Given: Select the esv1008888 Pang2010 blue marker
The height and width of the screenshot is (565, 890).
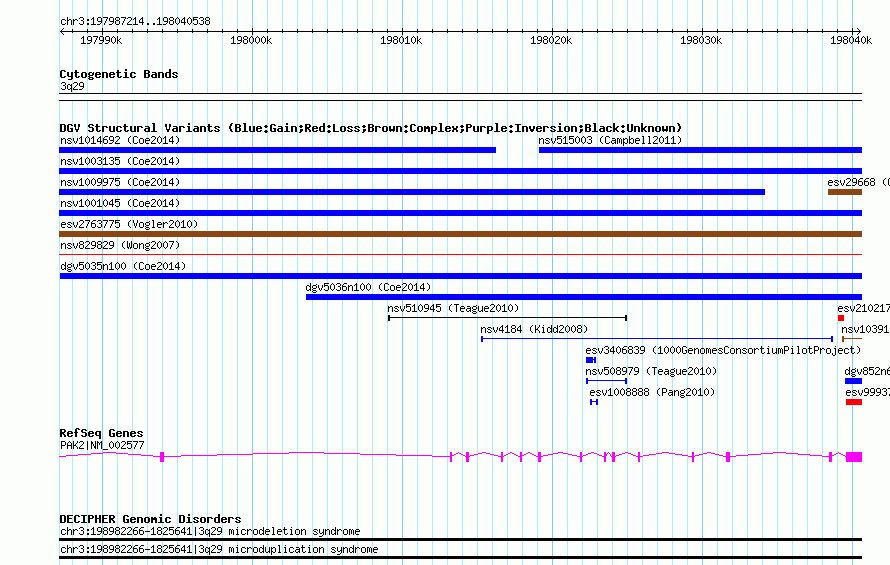Looking at the screenshot, I should [594, 402].
